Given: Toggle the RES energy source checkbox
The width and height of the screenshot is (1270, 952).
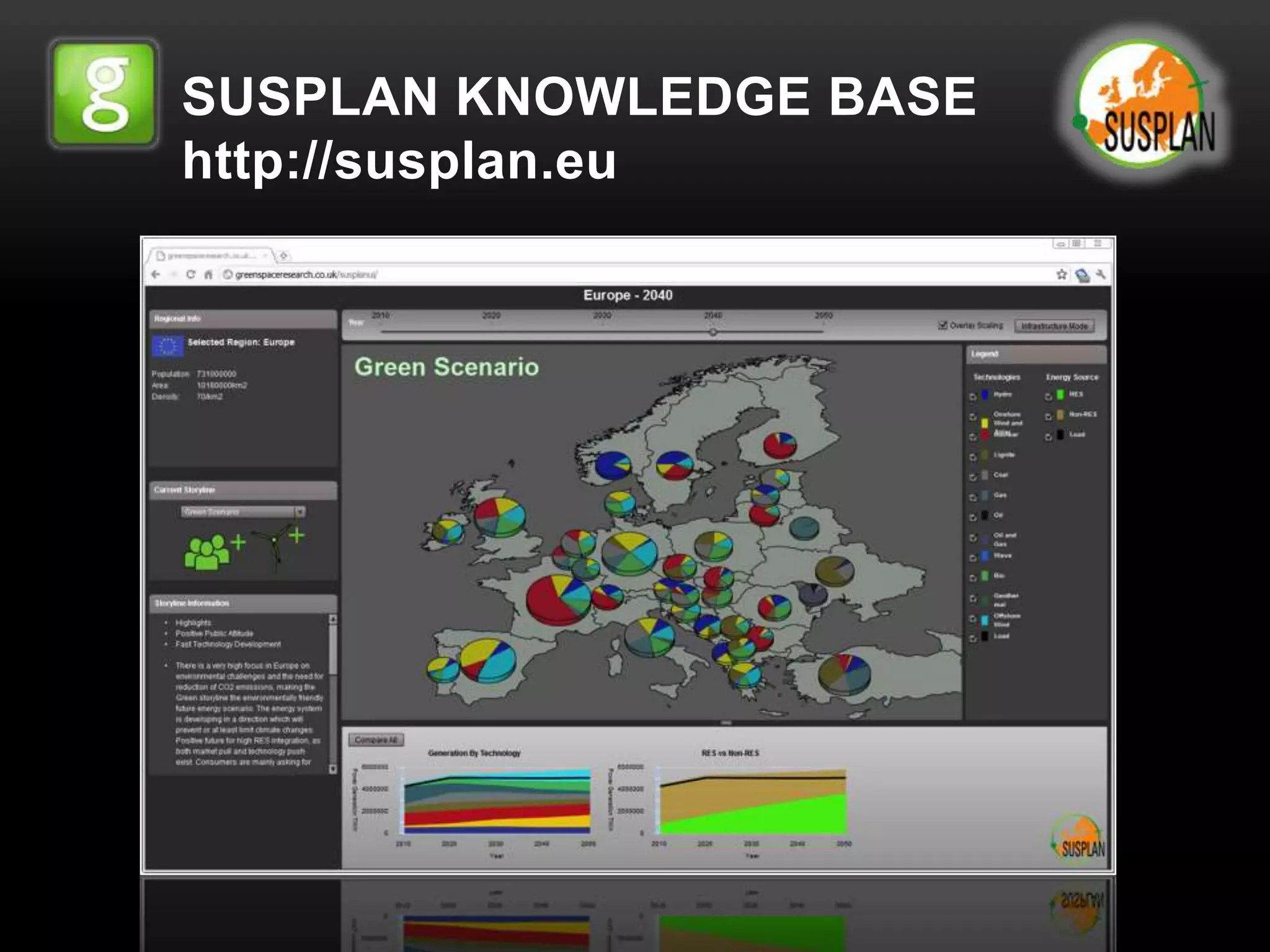Looking at the screenshot, I should click(1048, 396).
